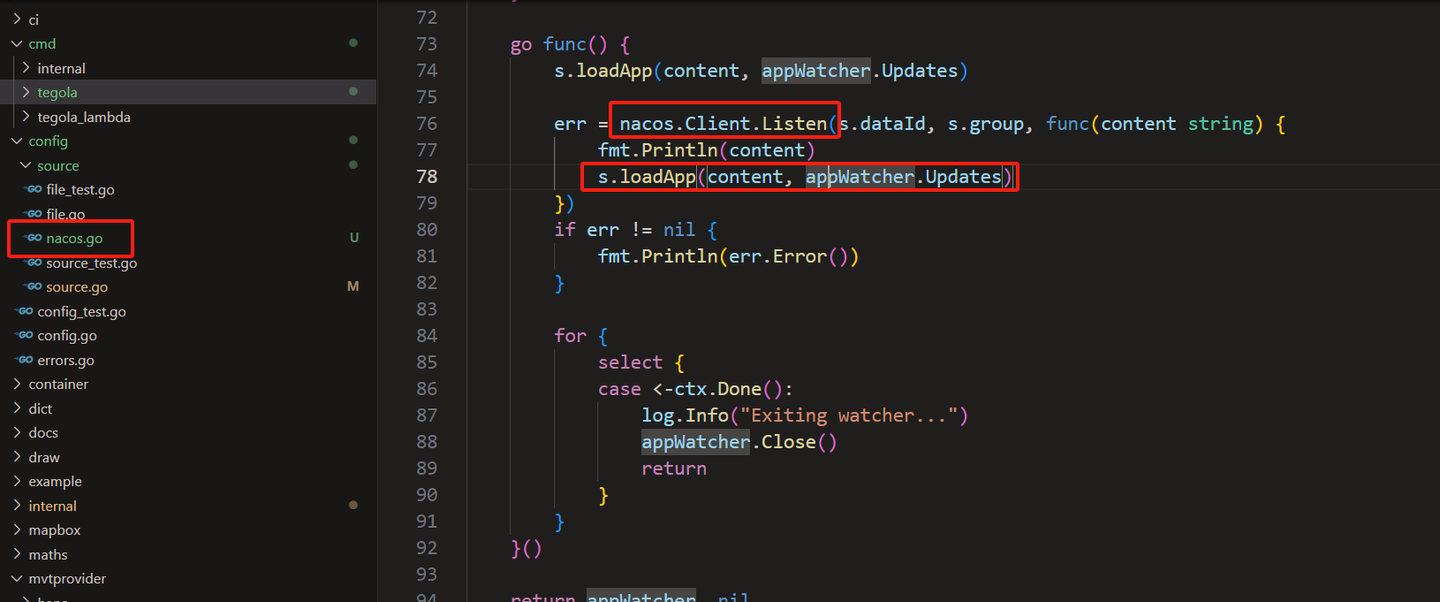Screen dimensions: 1440x602
Task: Click the modified dot next to cmd
Action: [x=353, y=44]
